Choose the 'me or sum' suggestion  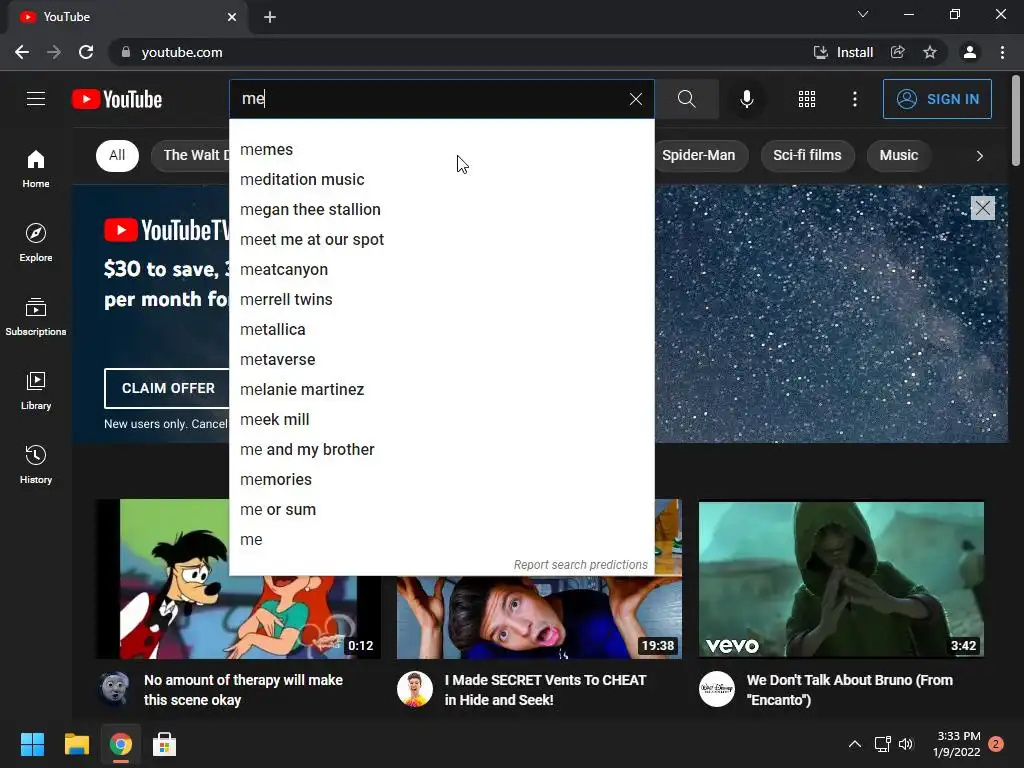(441, 510)
